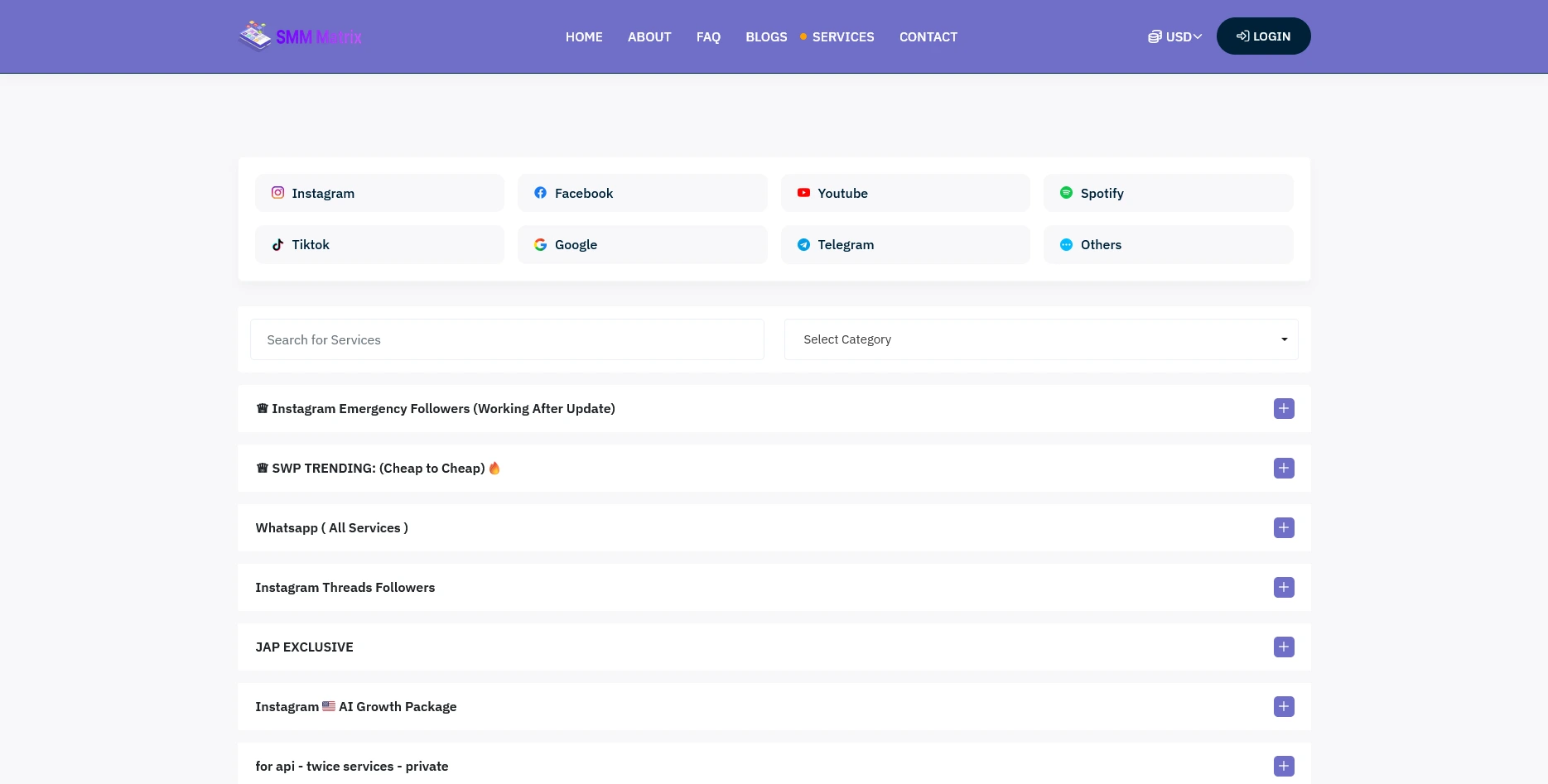Click the Youtube play icon

pos(803,193)
